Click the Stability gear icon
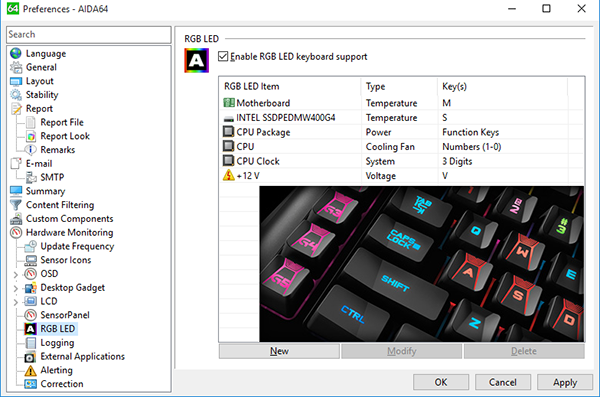Image resolution: width=600 pixels, height=397 pixels. [16, 95]
